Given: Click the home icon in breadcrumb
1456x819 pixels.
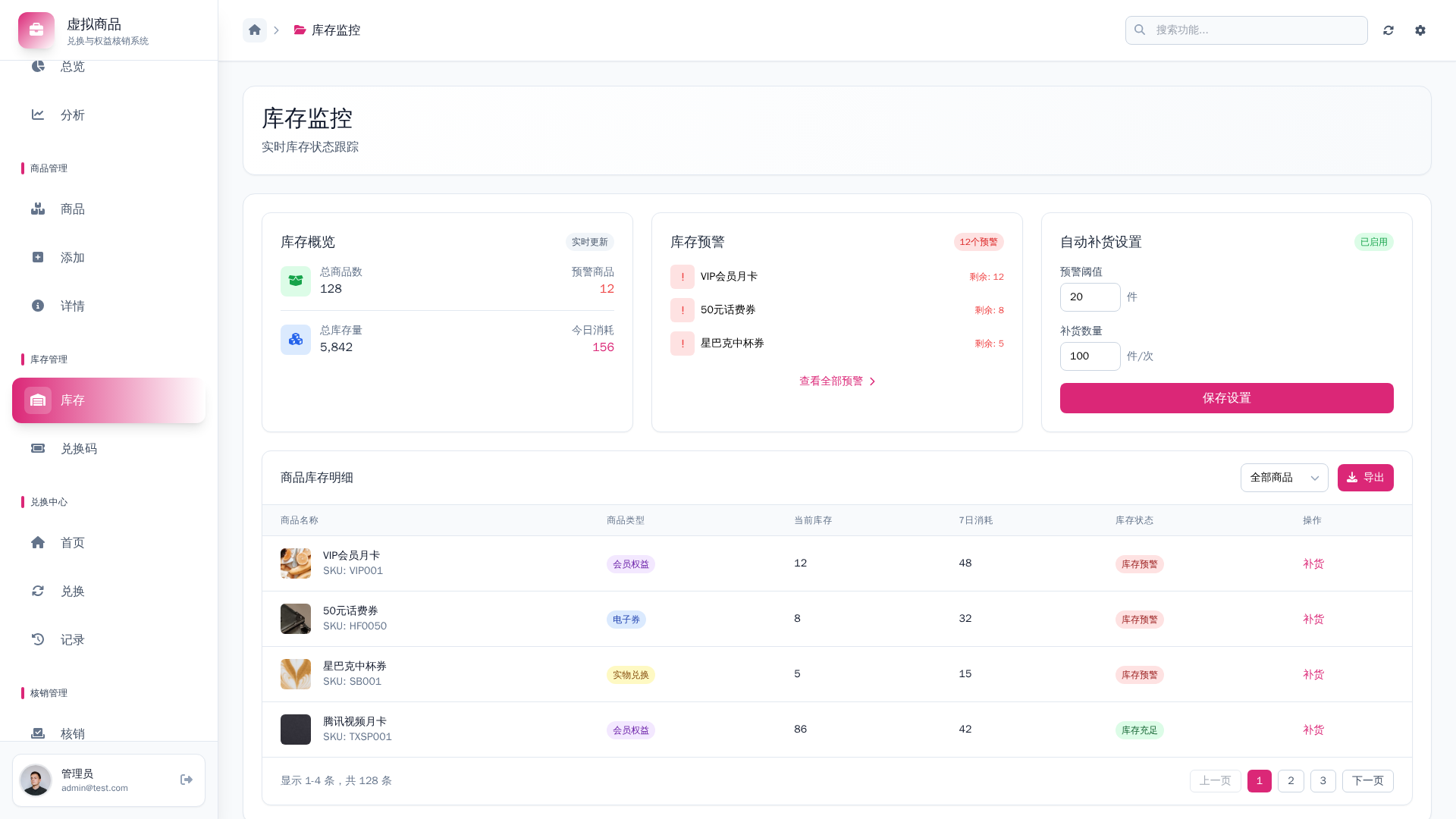Looking at the screenshot, I should [255, 30].
